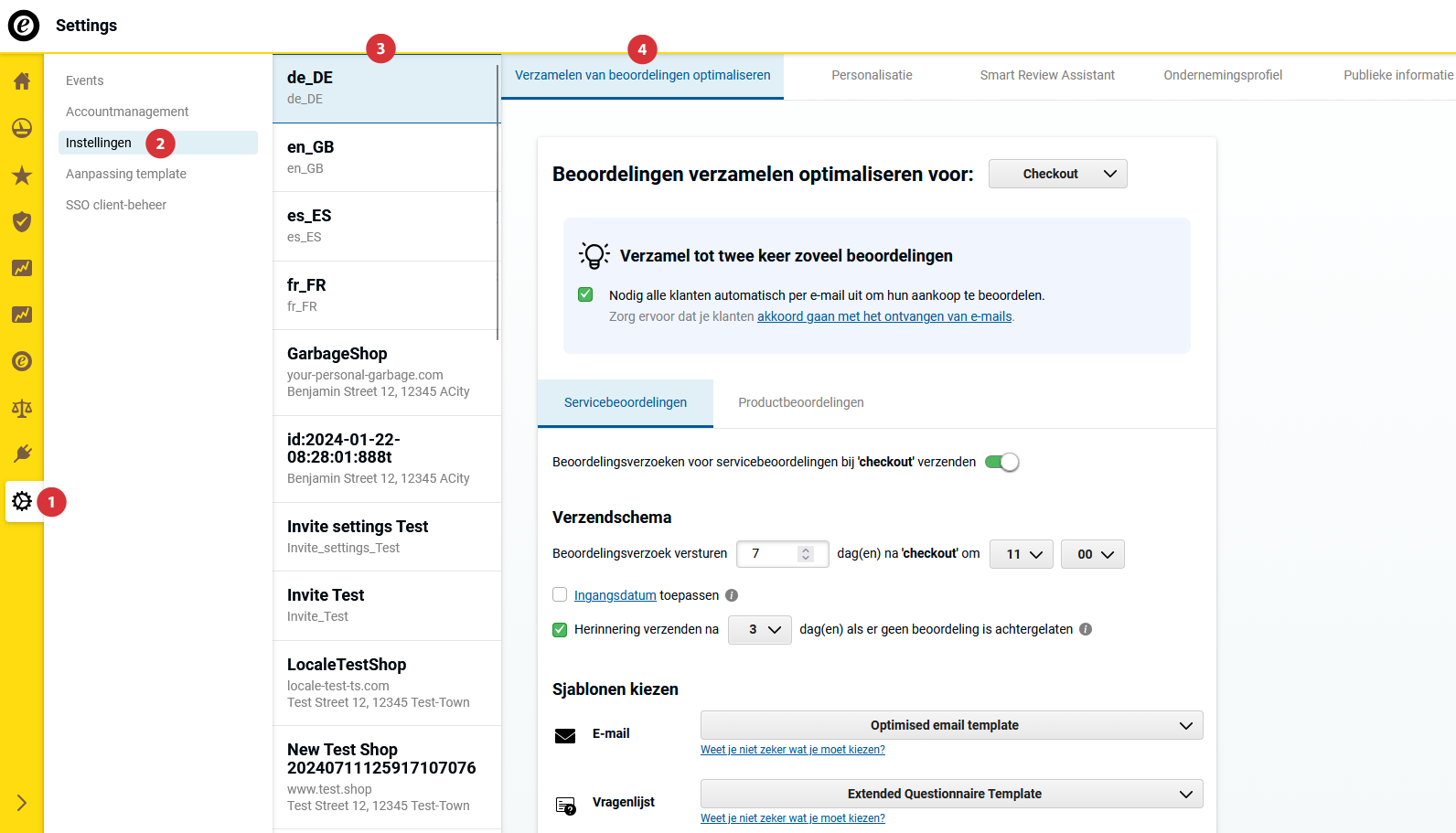The image size is (1456, 833).
Task: Open the plug integrations icon in sidebar
Action: (22, 454)
